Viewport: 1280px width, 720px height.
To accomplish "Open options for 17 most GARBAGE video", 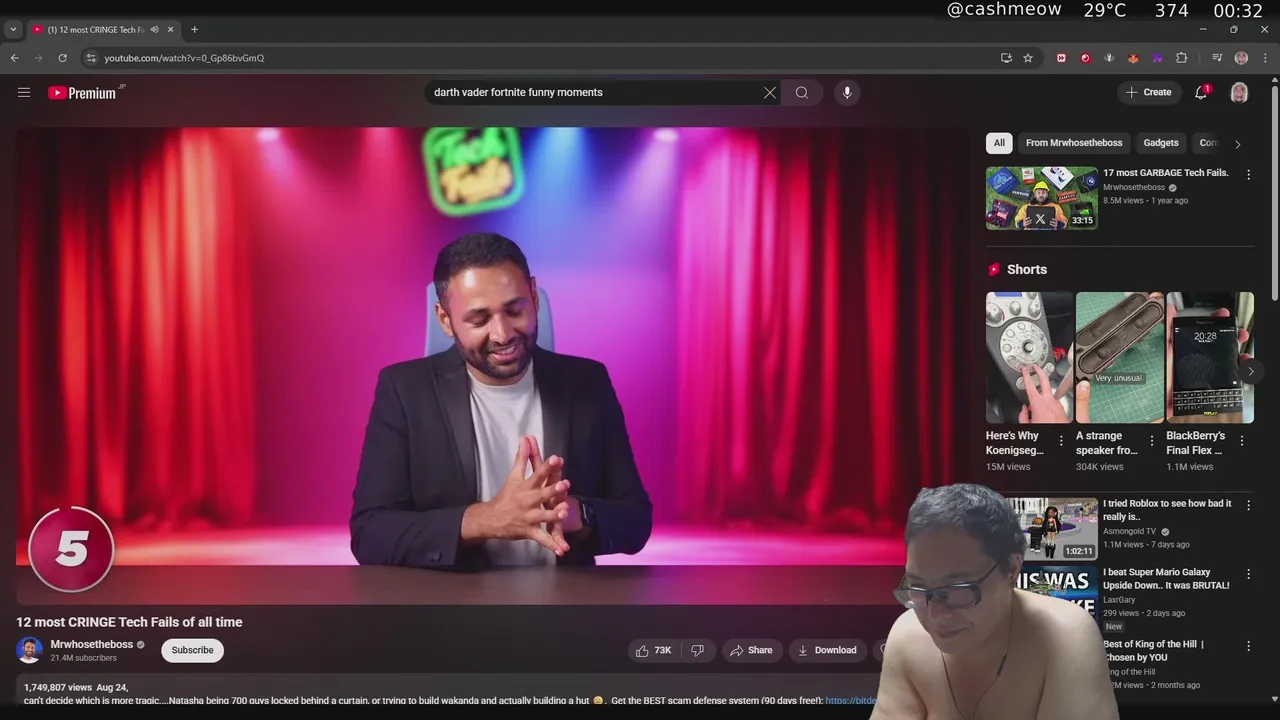I will (x=1248, y=174).
